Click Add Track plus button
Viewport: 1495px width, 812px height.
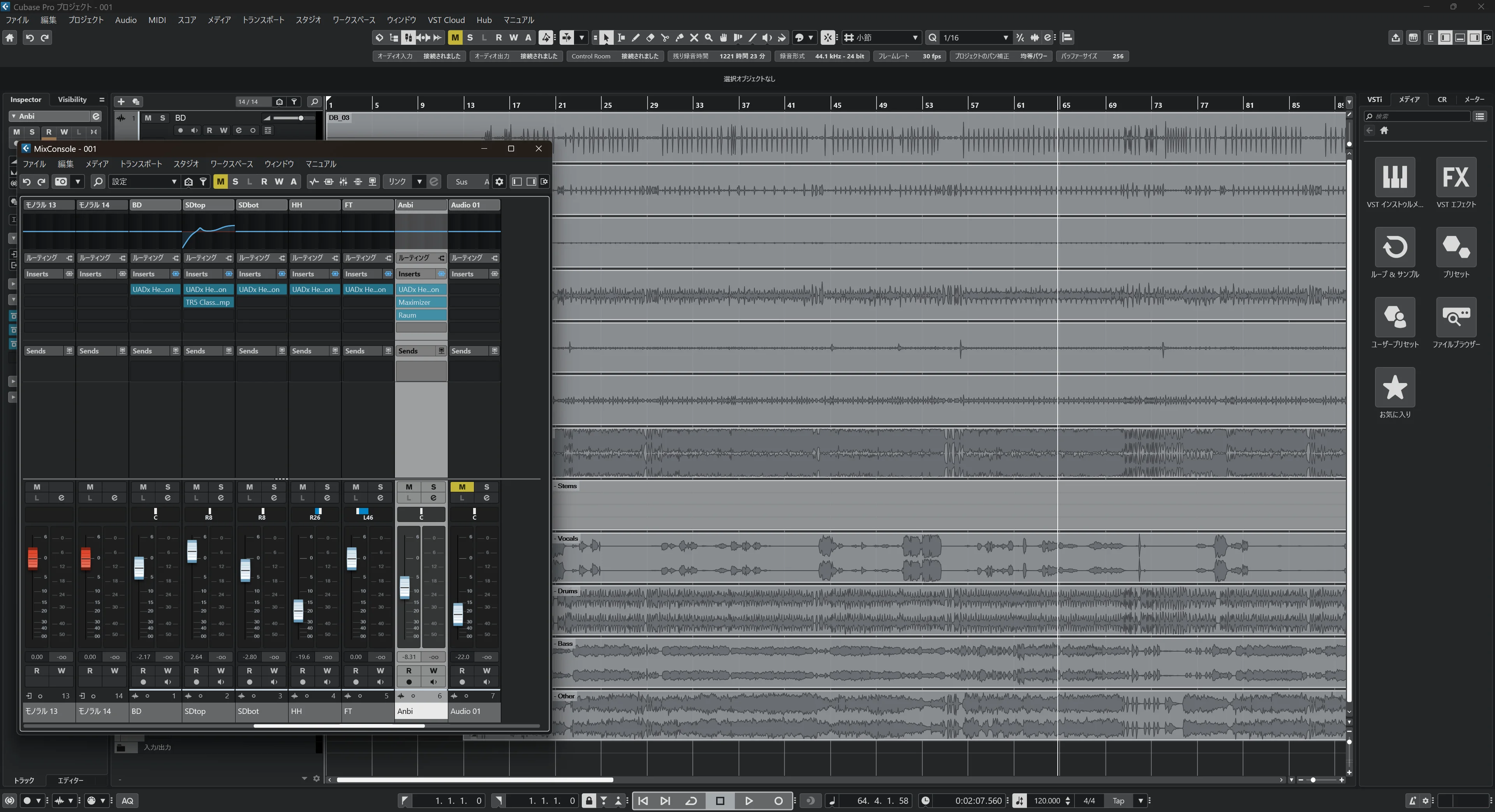coord(121,102)
